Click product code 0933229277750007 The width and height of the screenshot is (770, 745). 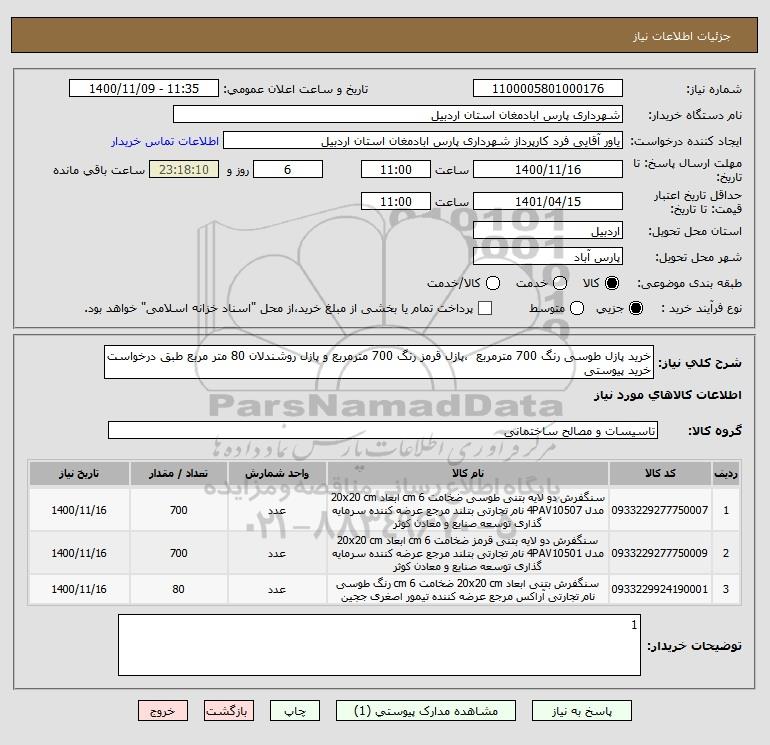[660, 510]
